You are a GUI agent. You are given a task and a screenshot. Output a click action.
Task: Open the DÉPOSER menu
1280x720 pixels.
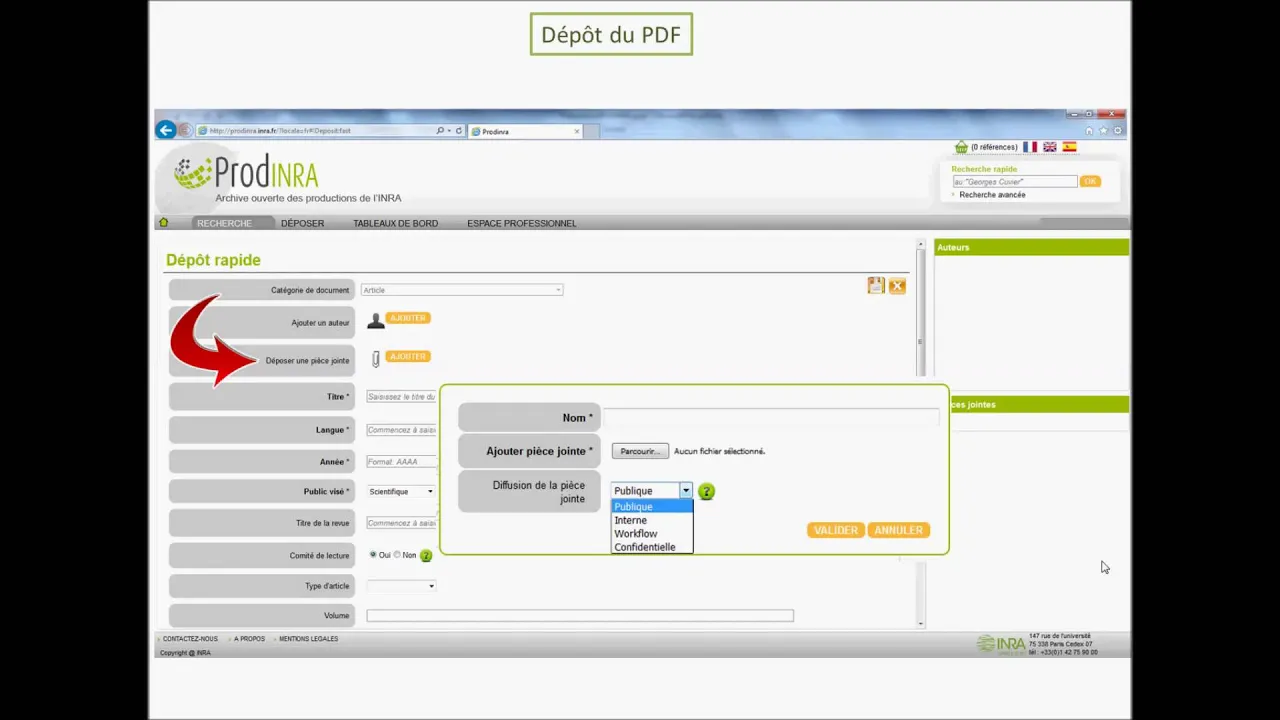[x=302, y=223]
